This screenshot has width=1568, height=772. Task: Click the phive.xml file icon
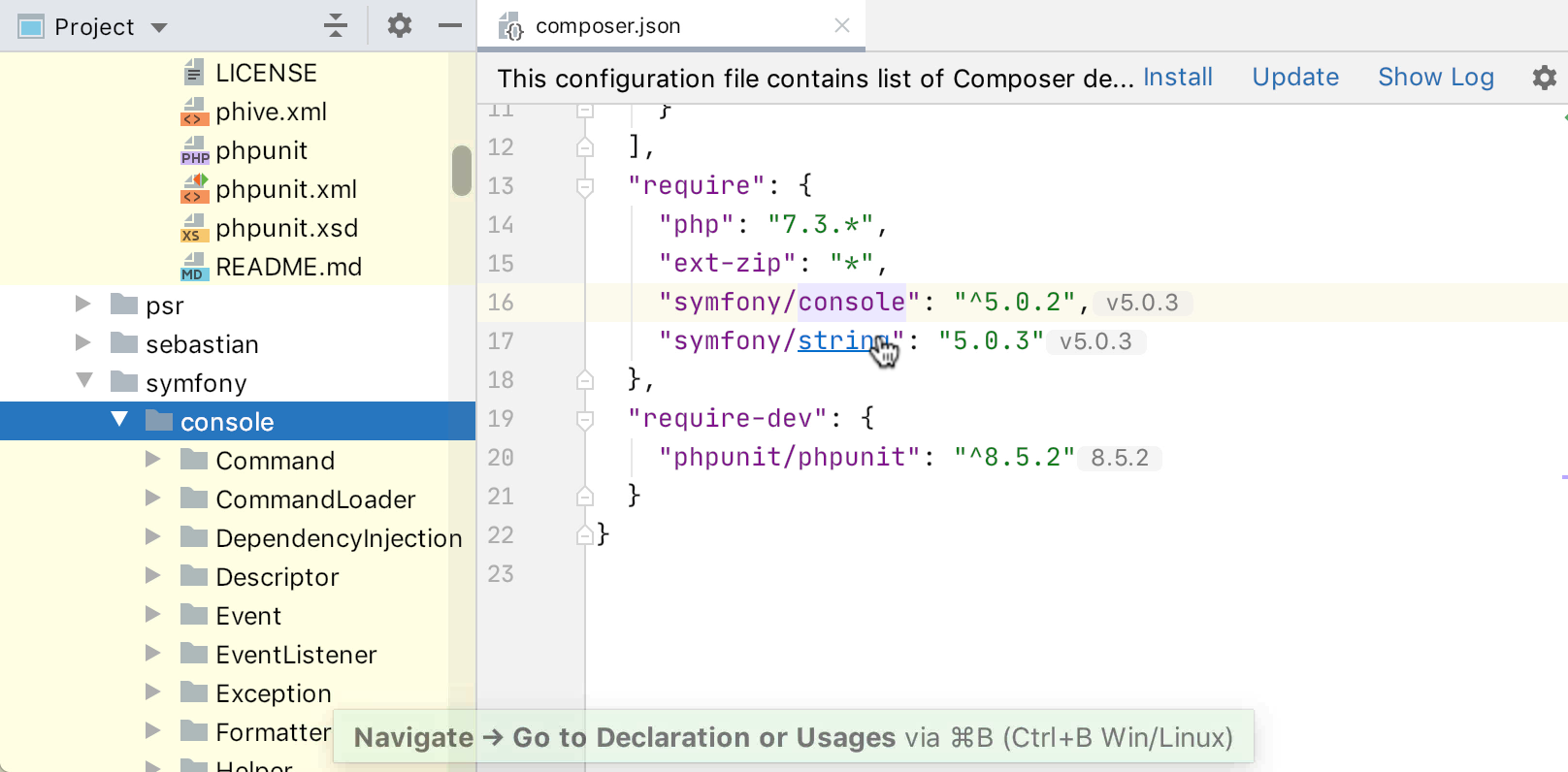click(194, 112)
